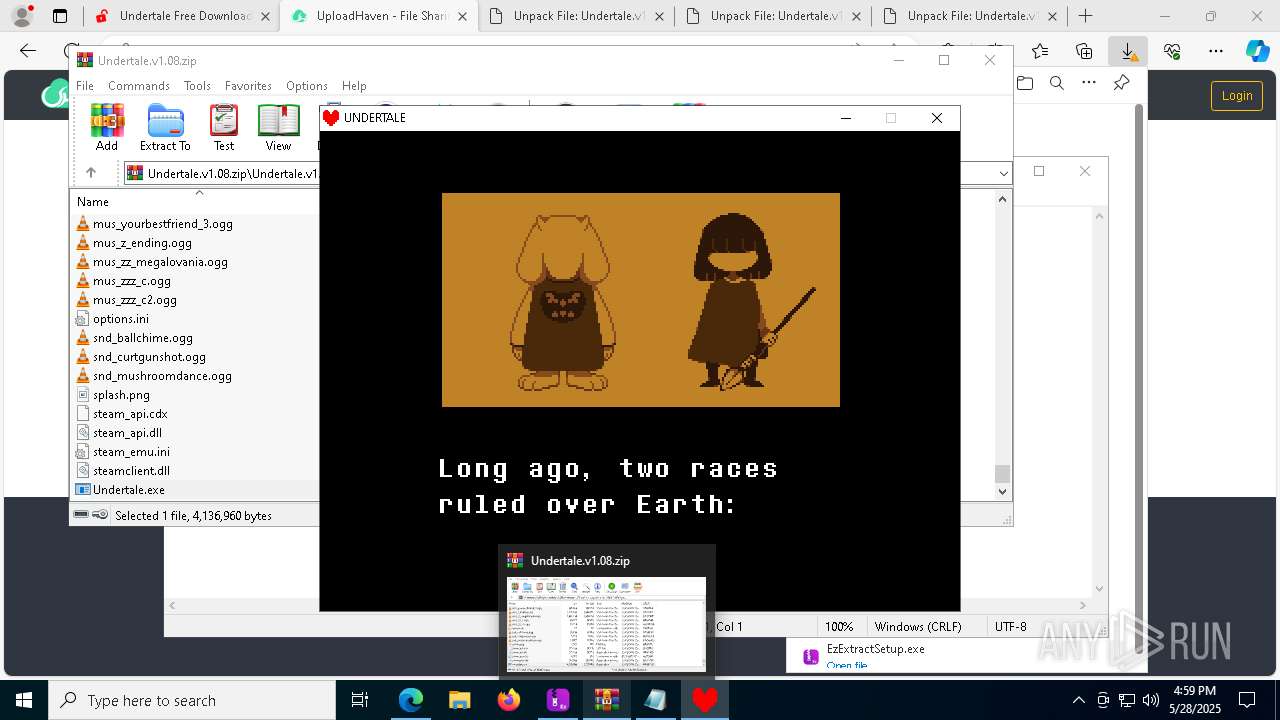Show hidden system tray icons
This screenshot has width=1280, height=720.
click(x=1078, y=700)
